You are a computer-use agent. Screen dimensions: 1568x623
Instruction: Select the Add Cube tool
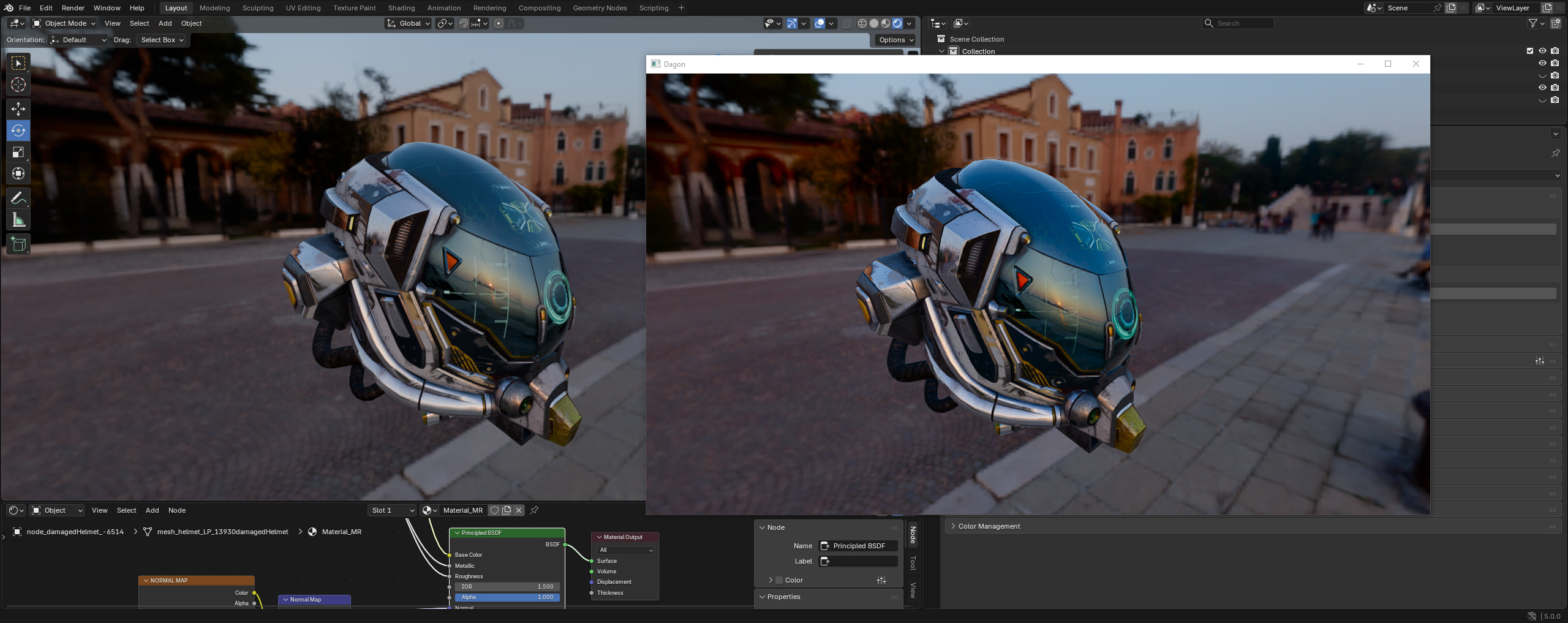pyautogui.click(x=18, y=244)
